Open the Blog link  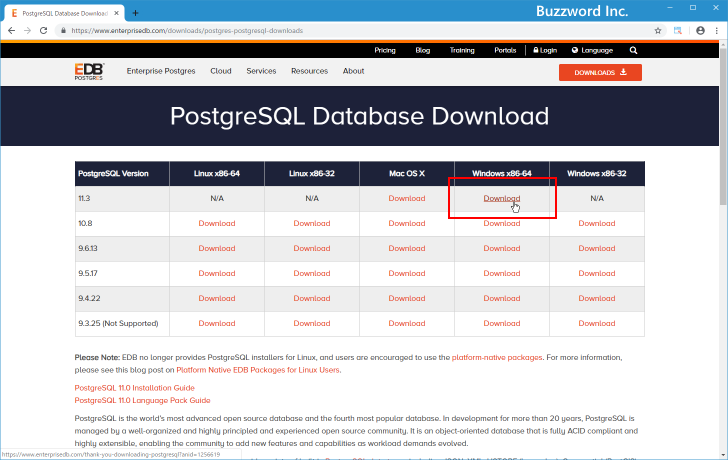tap(422, 50)
